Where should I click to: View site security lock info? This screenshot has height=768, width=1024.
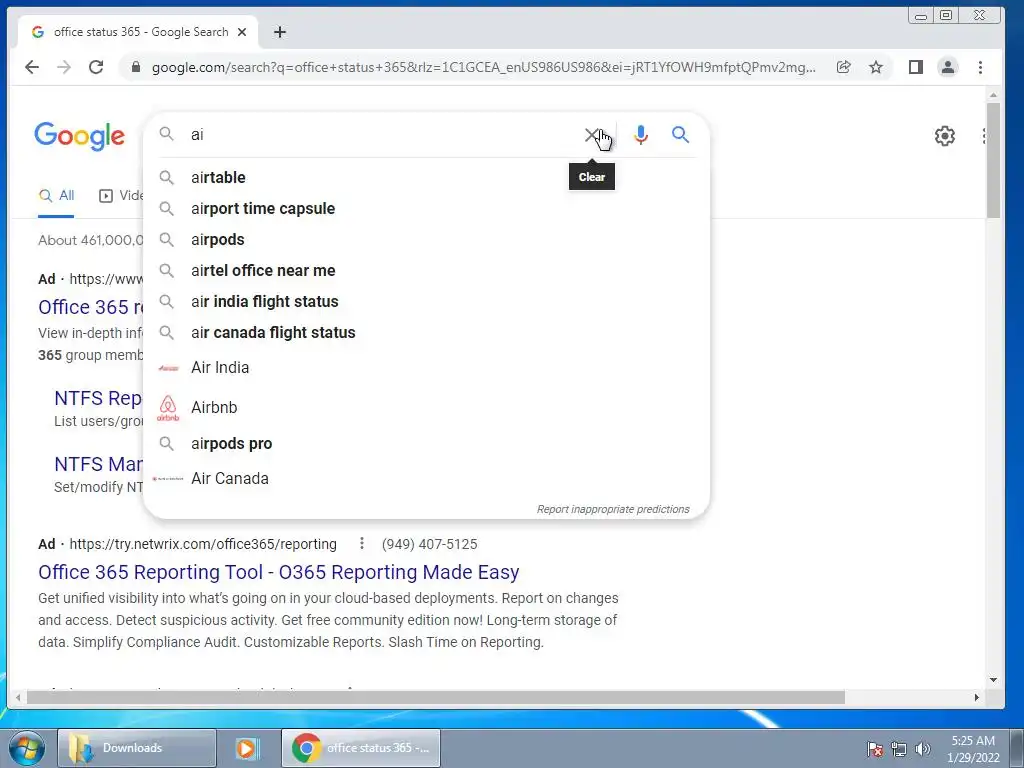[136, 67]
